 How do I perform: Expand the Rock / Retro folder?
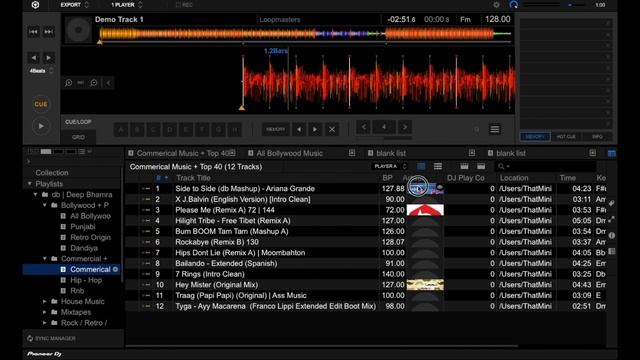(x=45, y=323)
